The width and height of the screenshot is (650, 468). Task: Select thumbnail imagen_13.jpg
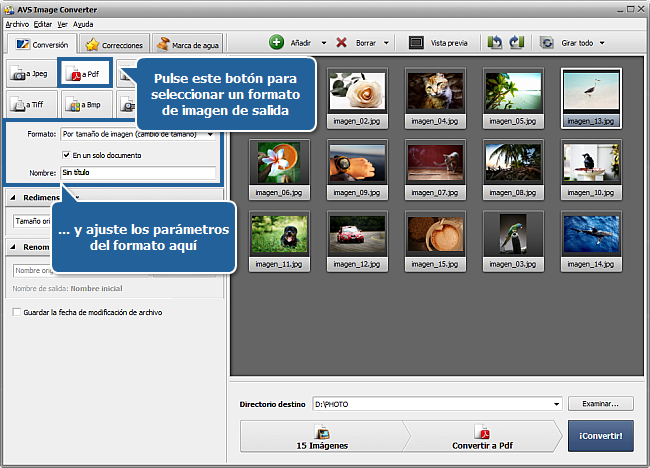(x=591, y=99)
